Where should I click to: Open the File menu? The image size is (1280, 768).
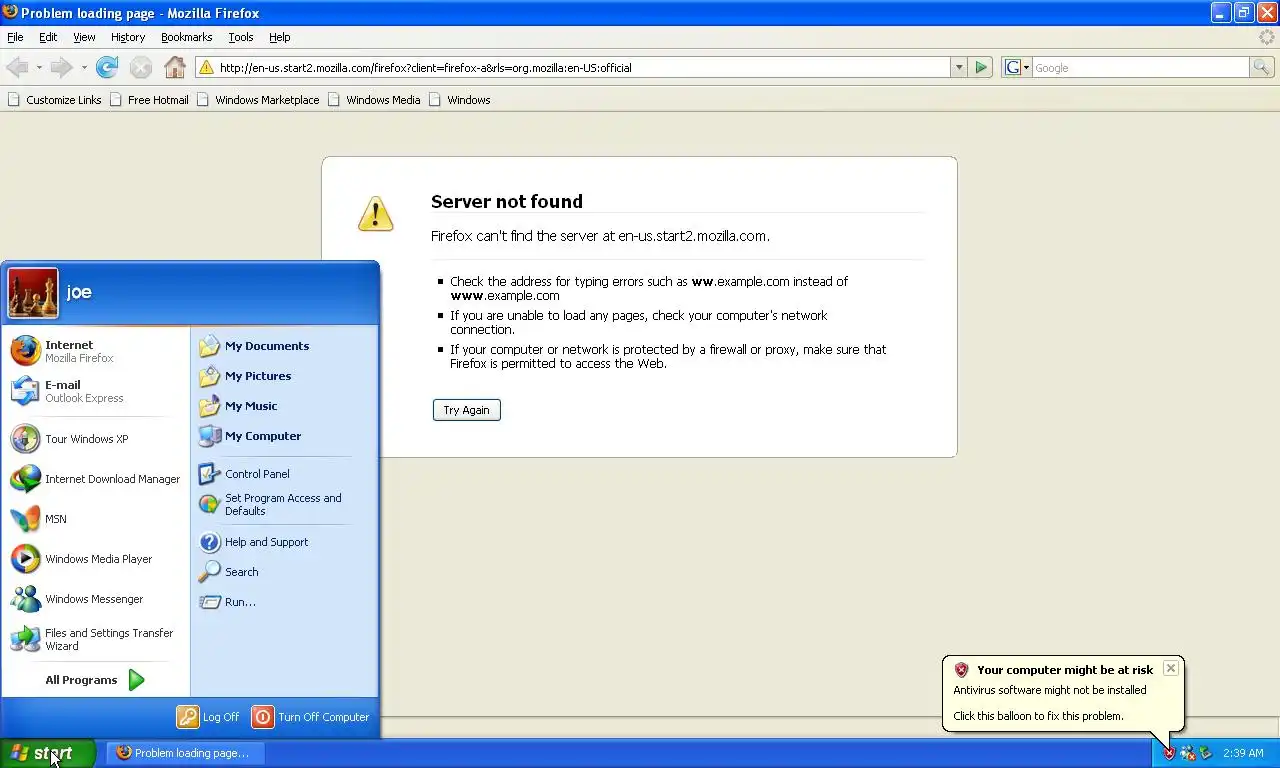15,37
